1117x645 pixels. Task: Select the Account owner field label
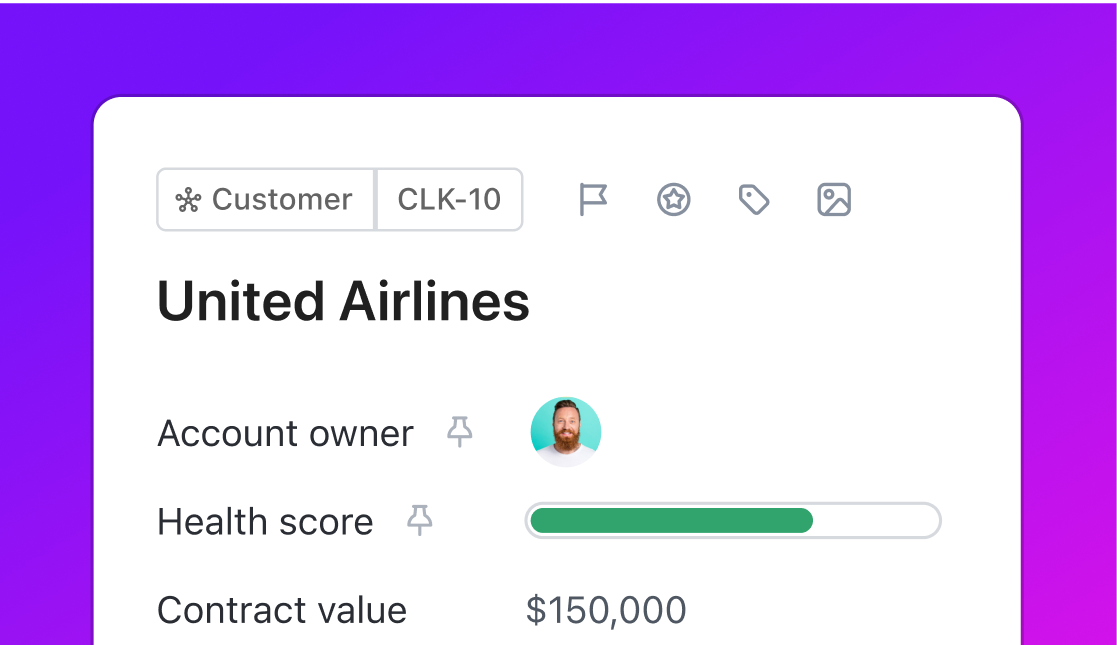point(285,433)
